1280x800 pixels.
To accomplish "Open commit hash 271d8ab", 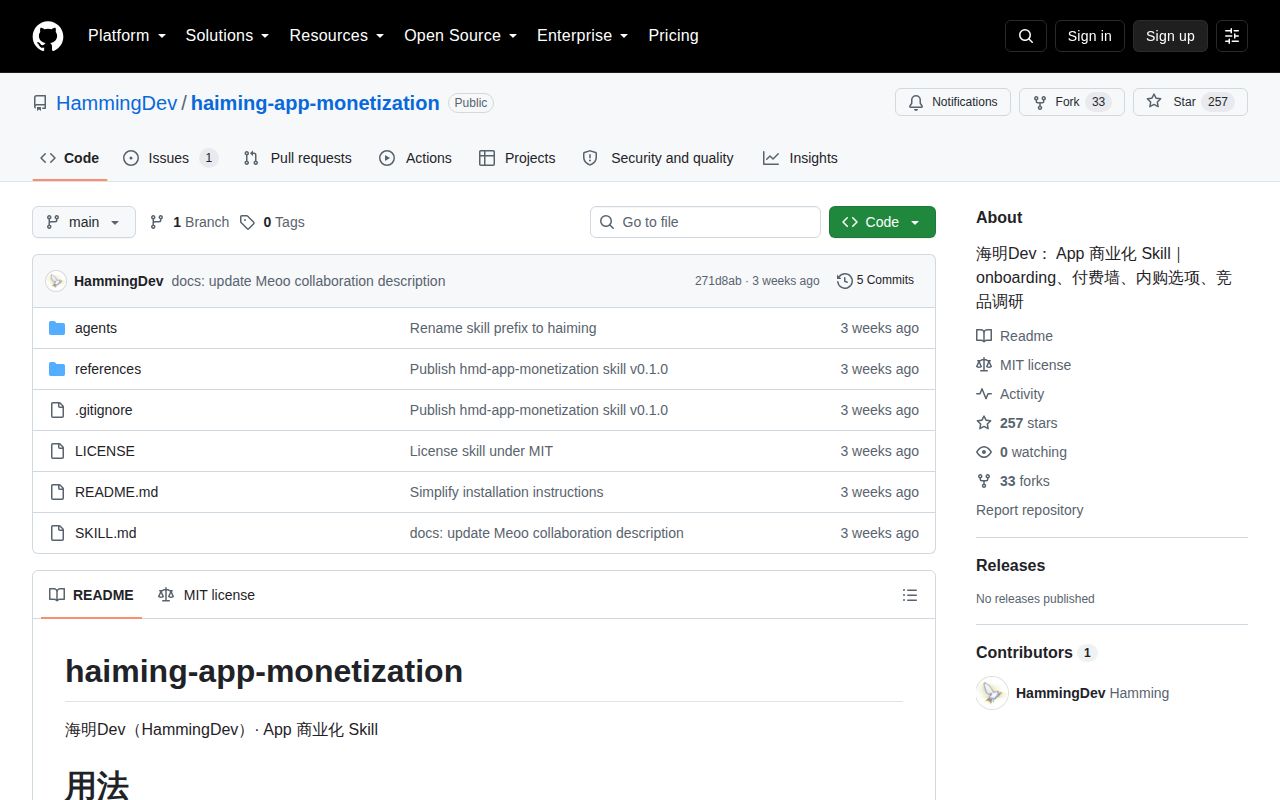I will pos(718,281).
